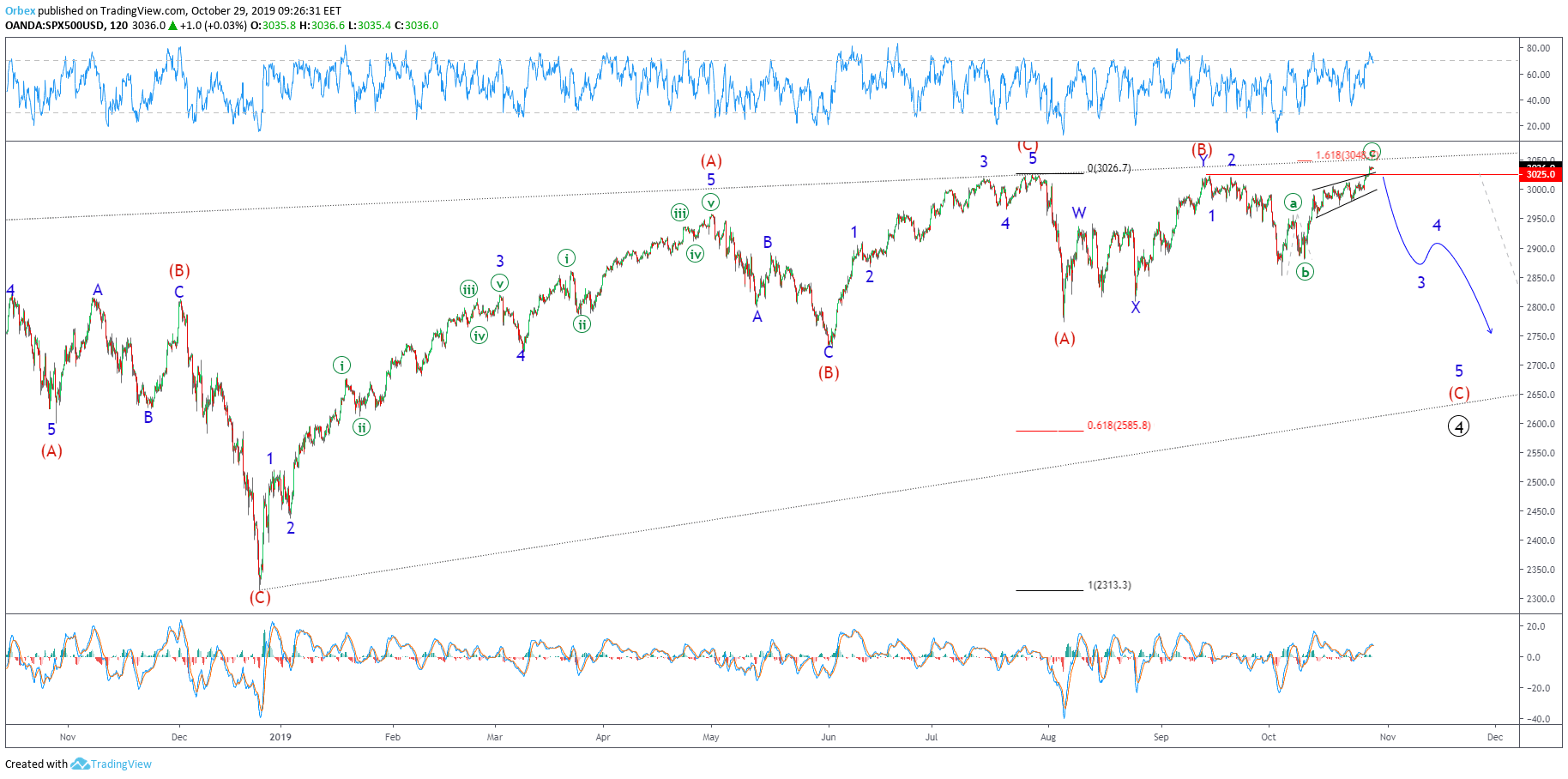Image resolution: width=1568 pixels, height=779 pixels.
Task: Click the Apr label on time axis
Action: (x=603, y=737)
